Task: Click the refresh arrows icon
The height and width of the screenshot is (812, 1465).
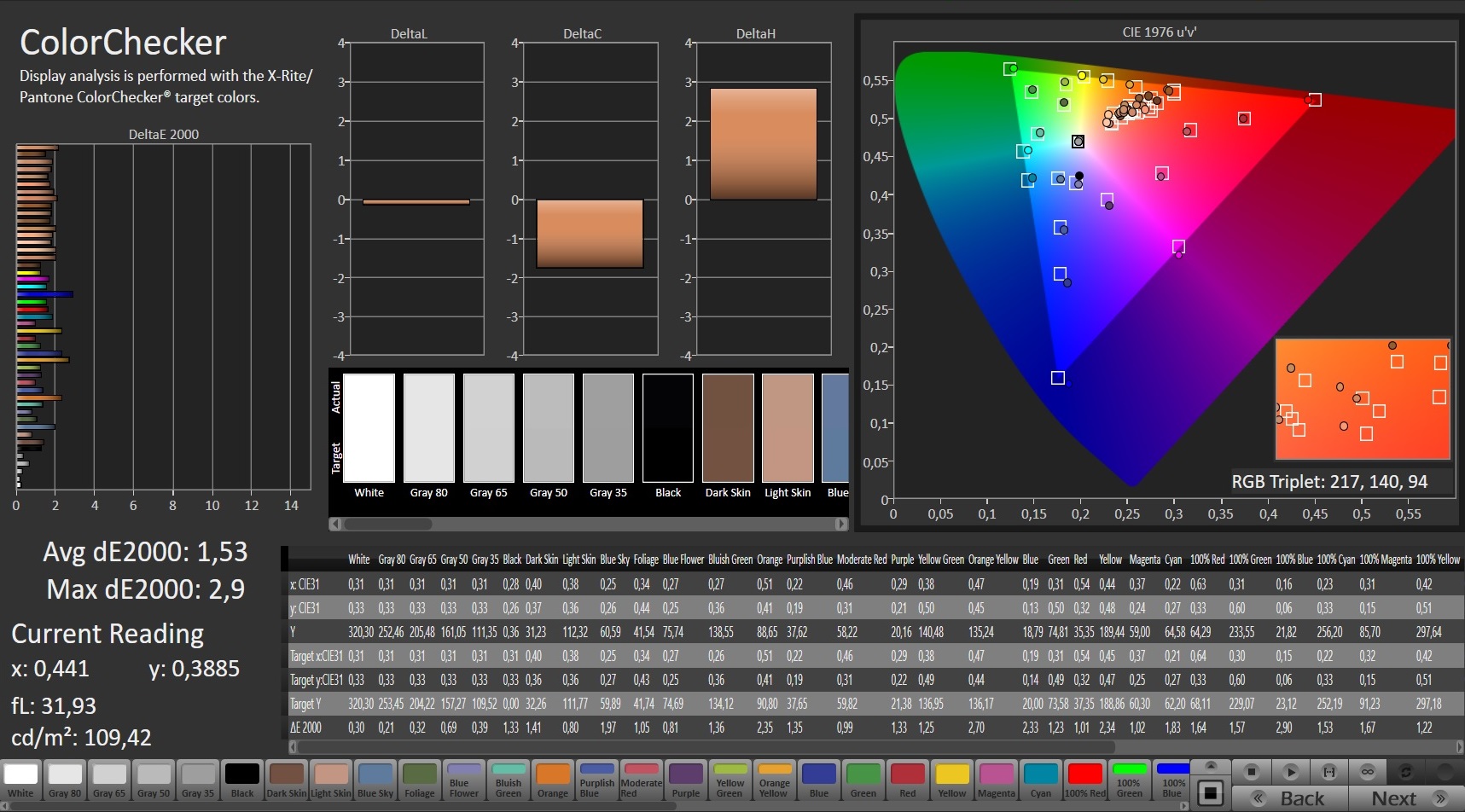Action: click(1405, 772)
